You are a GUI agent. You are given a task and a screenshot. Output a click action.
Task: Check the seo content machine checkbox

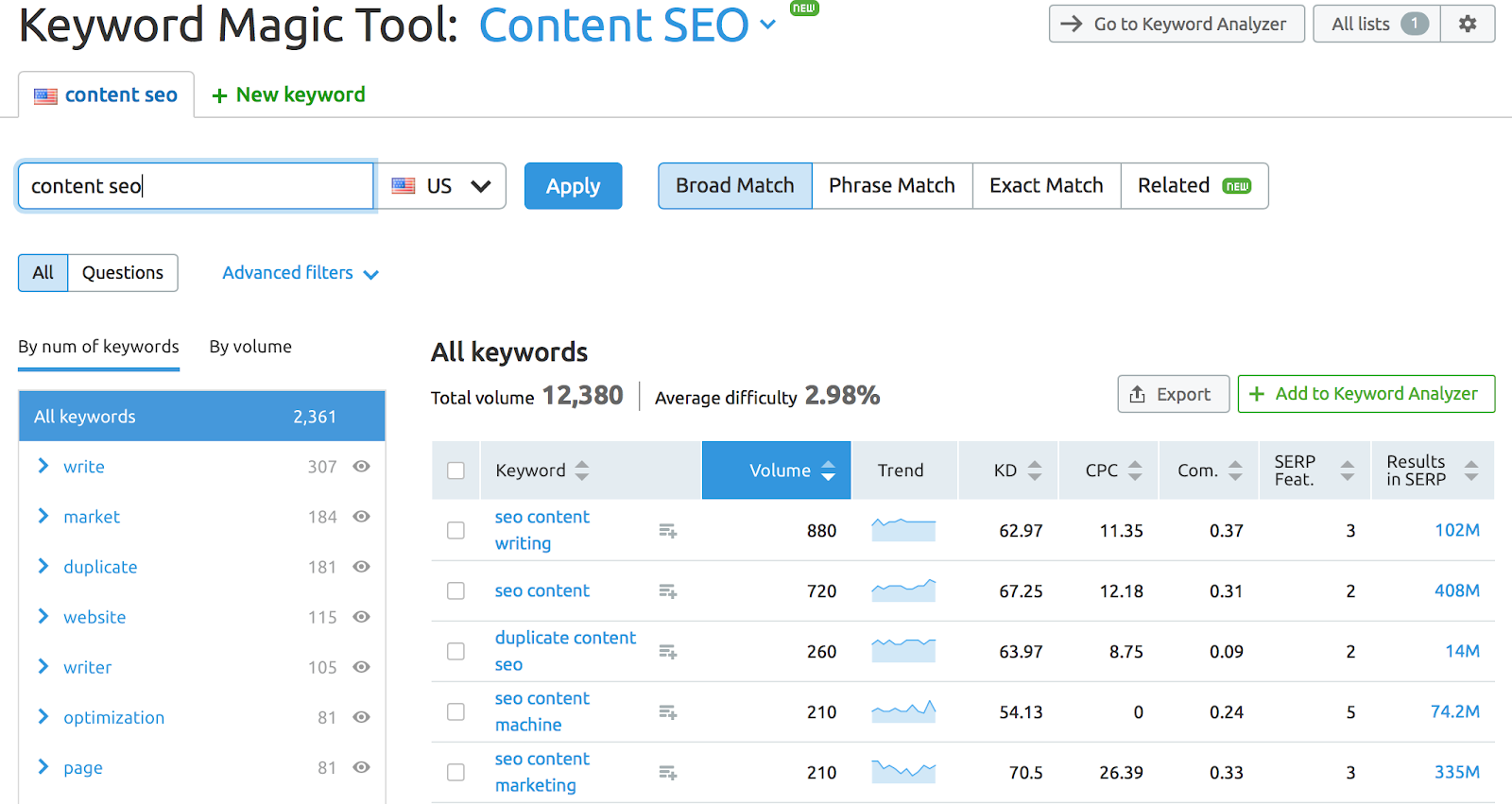click(x=455, y=711)
